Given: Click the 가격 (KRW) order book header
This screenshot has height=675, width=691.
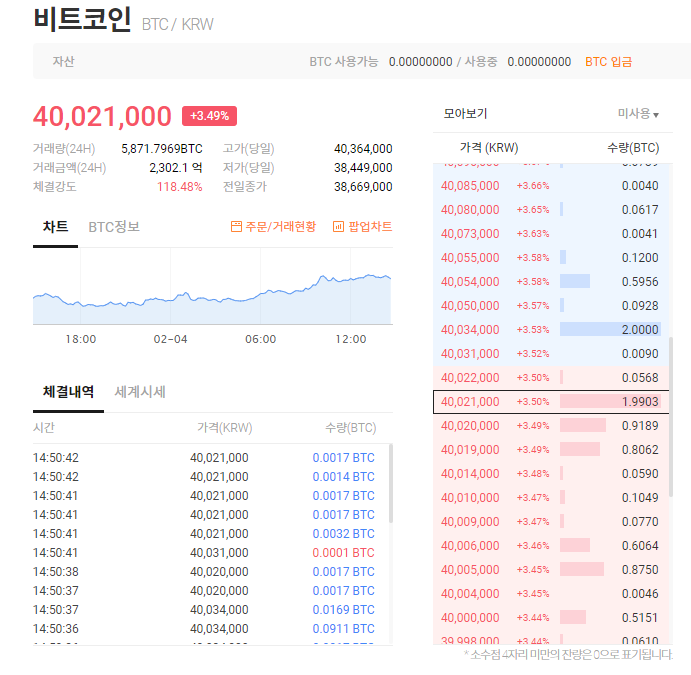Looking at the screenshot, I should point(489,148).
